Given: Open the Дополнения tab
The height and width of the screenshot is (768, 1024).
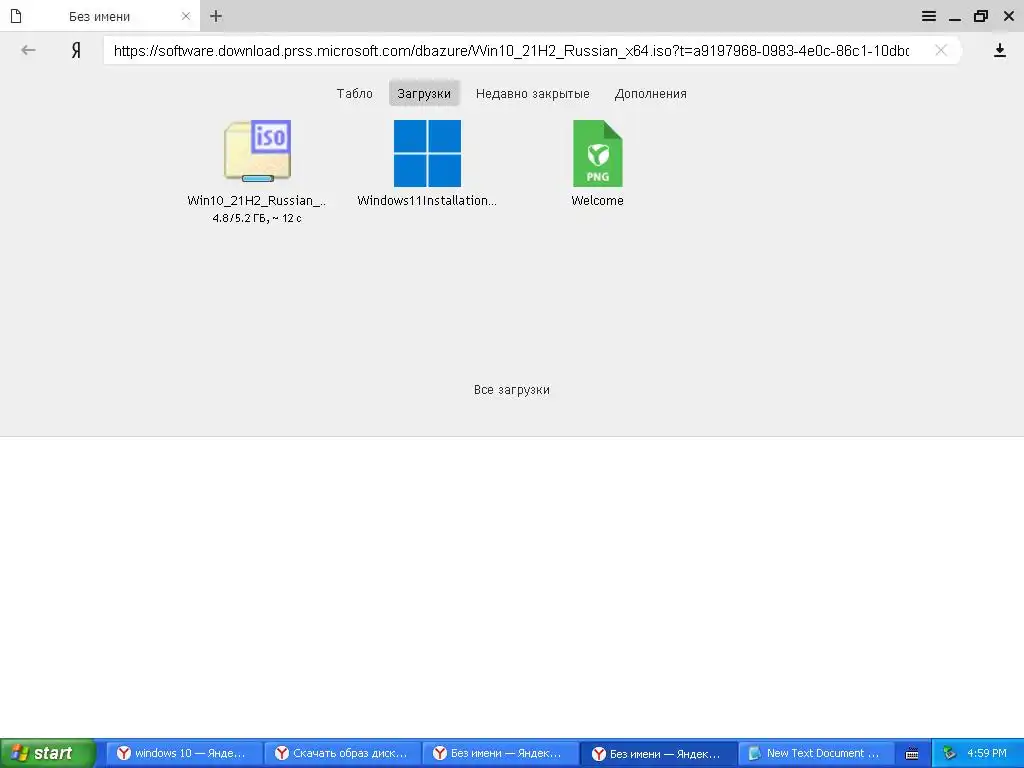Looking at the screenshot, I should (650, 93).
